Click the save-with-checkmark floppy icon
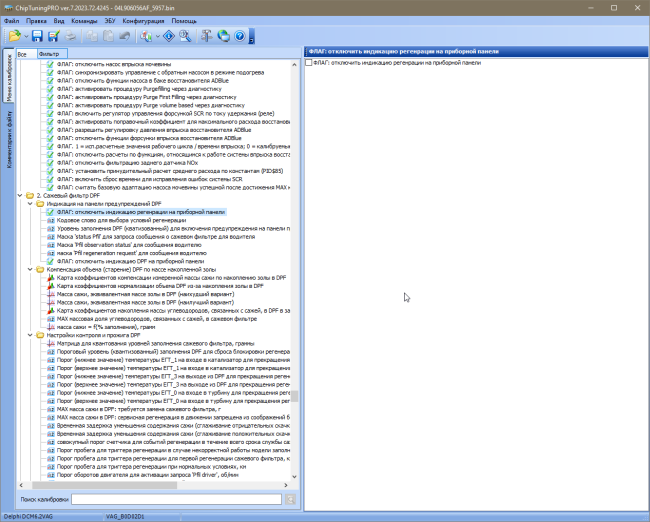Viewport: 650px width, 522px height. 53,36
